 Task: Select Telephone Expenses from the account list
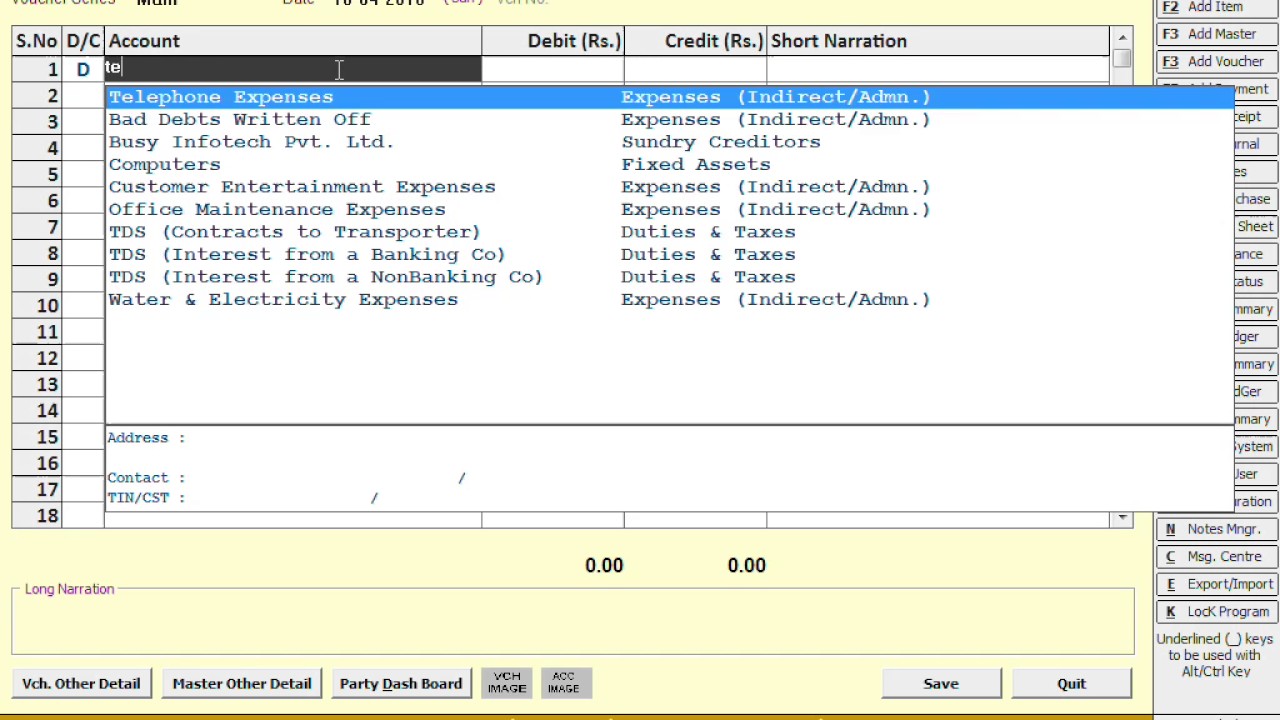click(670, 97)
